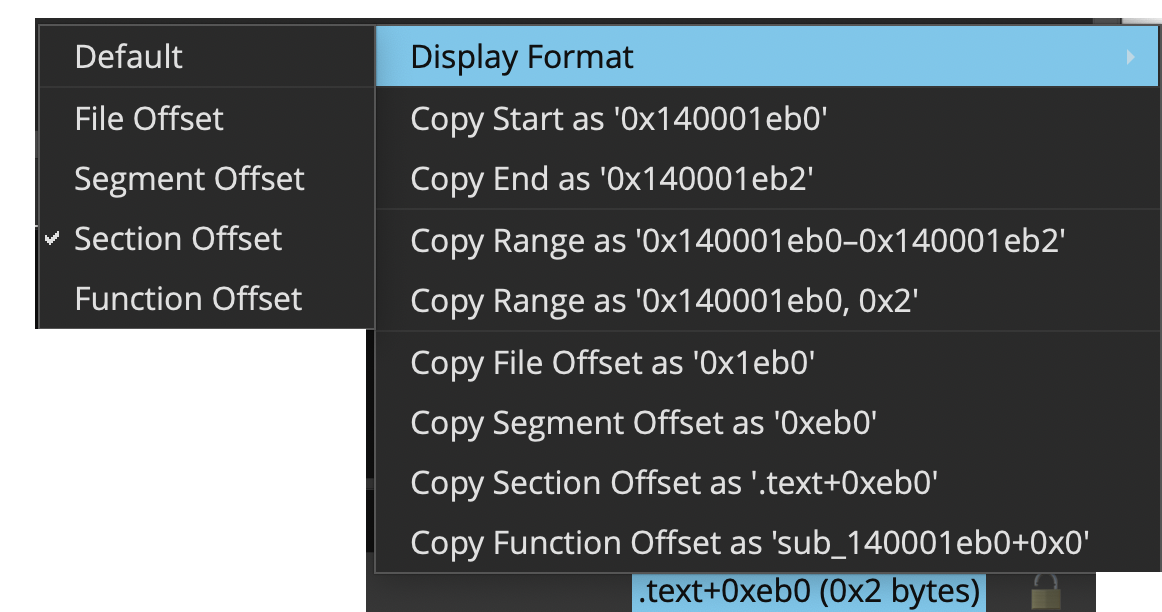Toggle the lock icon in status bar
The height and width of the screenshot is (612, 1162).
coord(1045,593)
